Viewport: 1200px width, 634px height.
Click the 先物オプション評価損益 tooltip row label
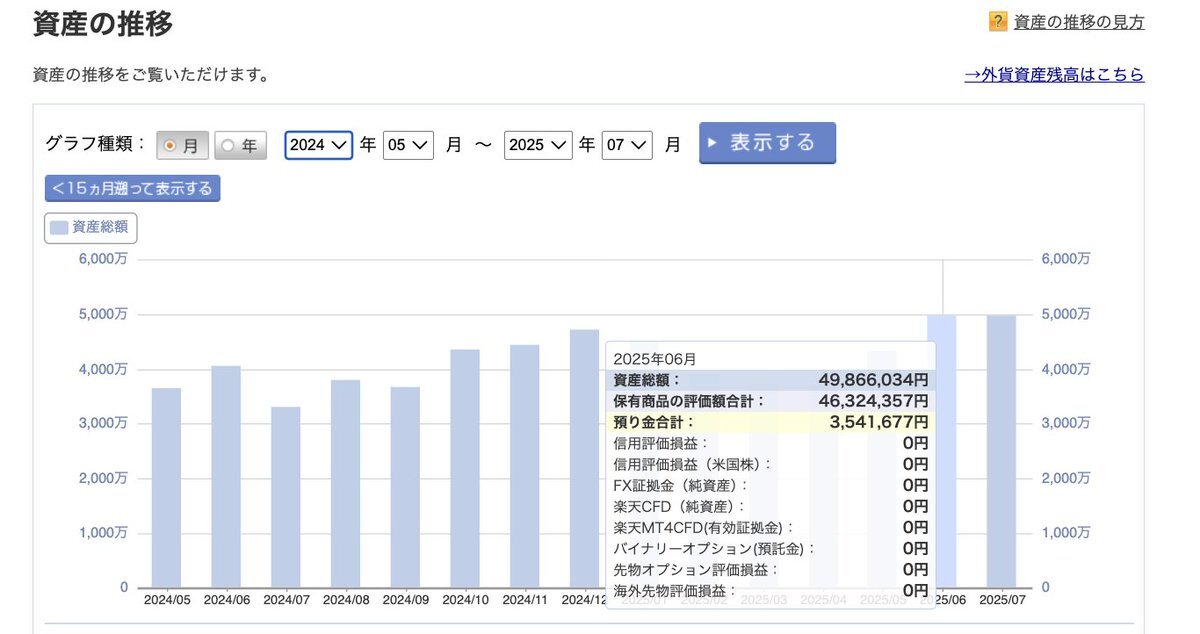point(696,569)
